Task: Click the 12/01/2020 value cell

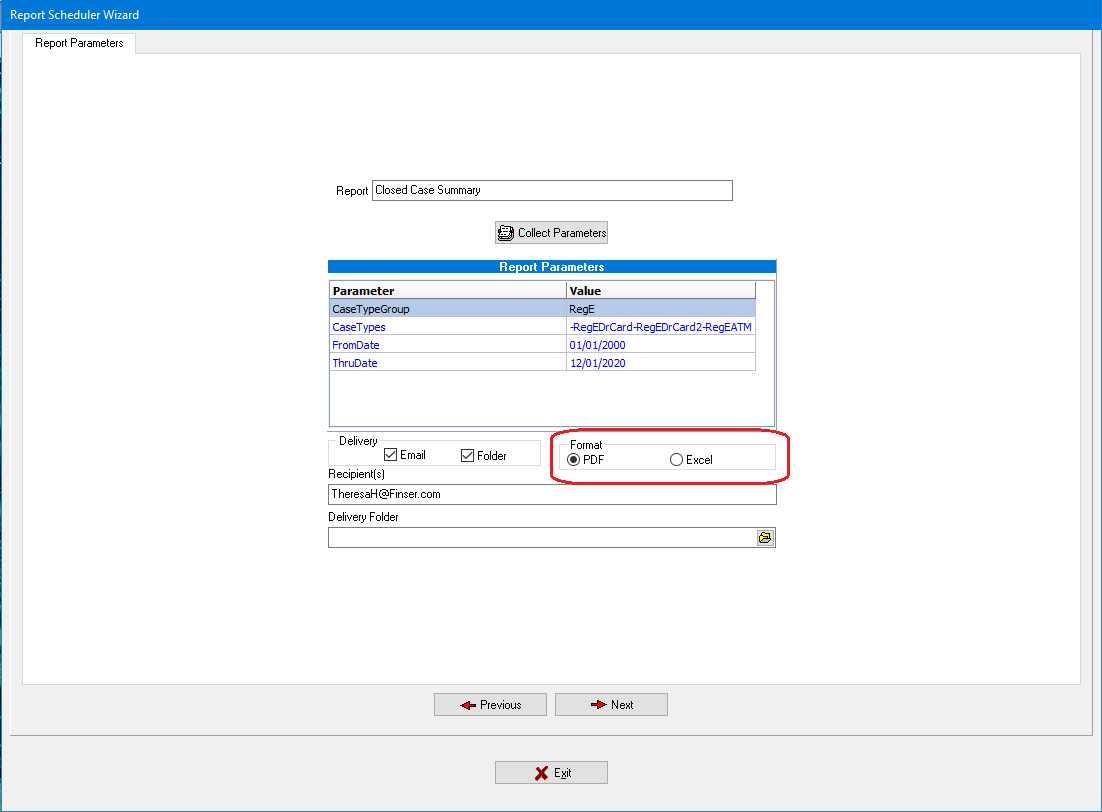Action: [x=660, y=363]
